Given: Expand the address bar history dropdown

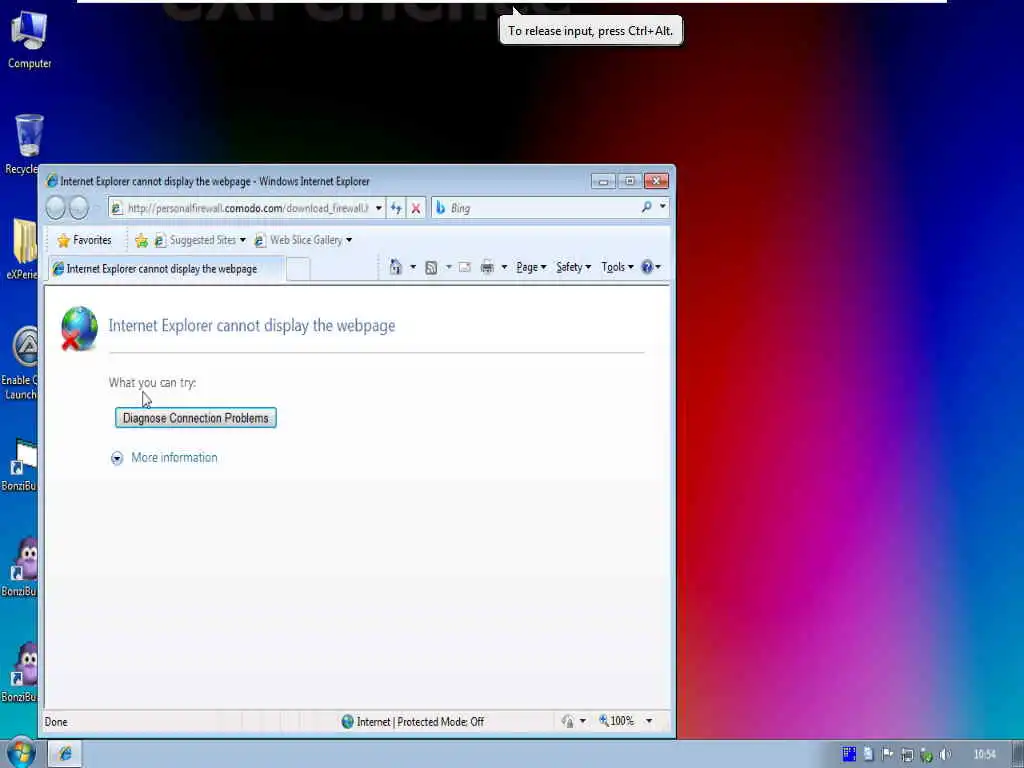Looking at the screenshot, I should point(379,208).
